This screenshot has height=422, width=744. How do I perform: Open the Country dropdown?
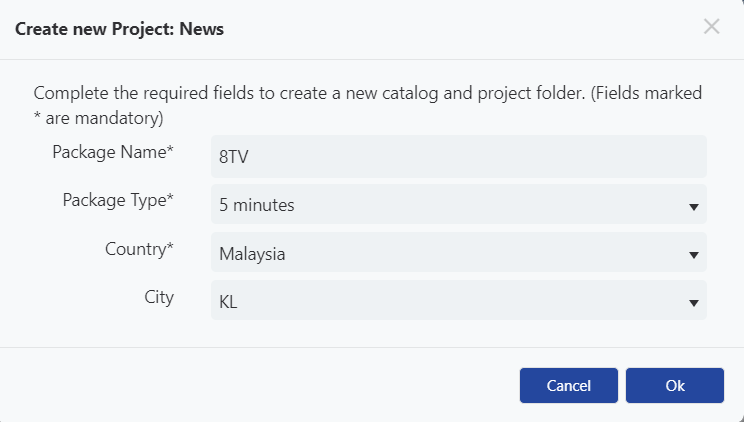click(459, 253)
